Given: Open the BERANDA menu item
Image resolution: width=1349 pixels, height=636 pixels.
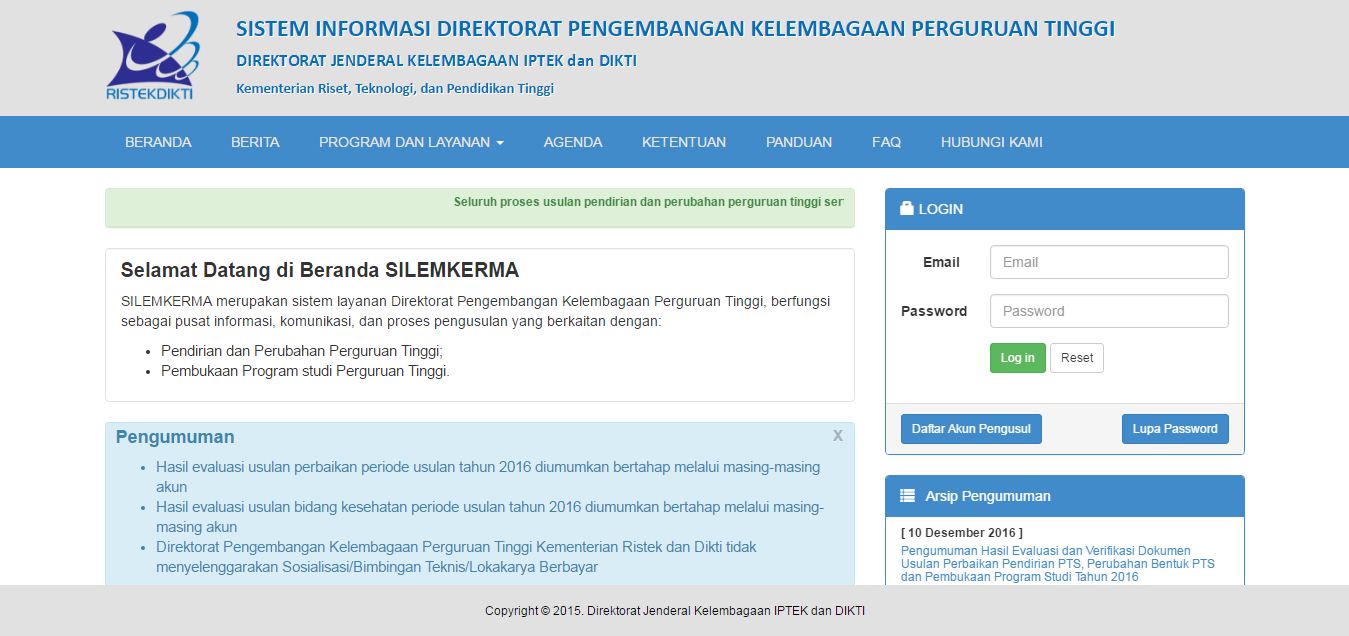Looking at the screenshot, I should 158,142.
